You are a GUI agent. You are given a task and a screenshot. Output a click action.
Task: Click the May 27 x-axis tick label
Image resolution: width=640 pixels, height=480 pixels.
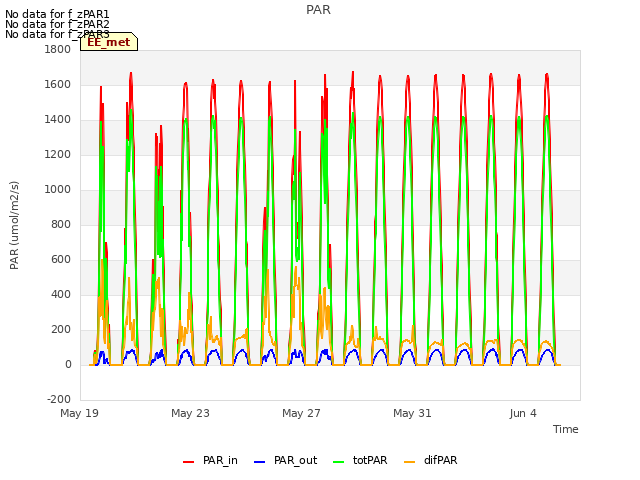click(301, 413)
